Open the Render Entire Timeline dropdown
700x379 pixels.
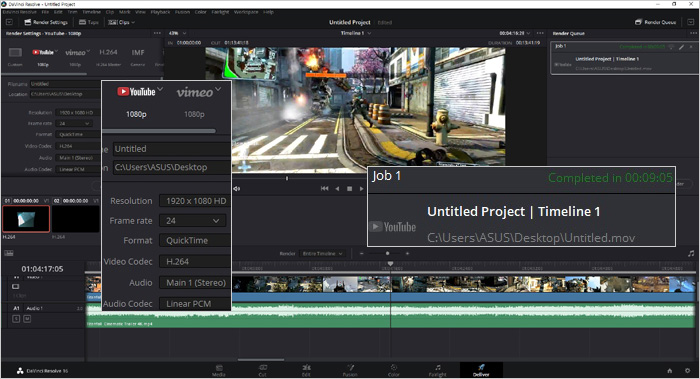pos(322,254)
